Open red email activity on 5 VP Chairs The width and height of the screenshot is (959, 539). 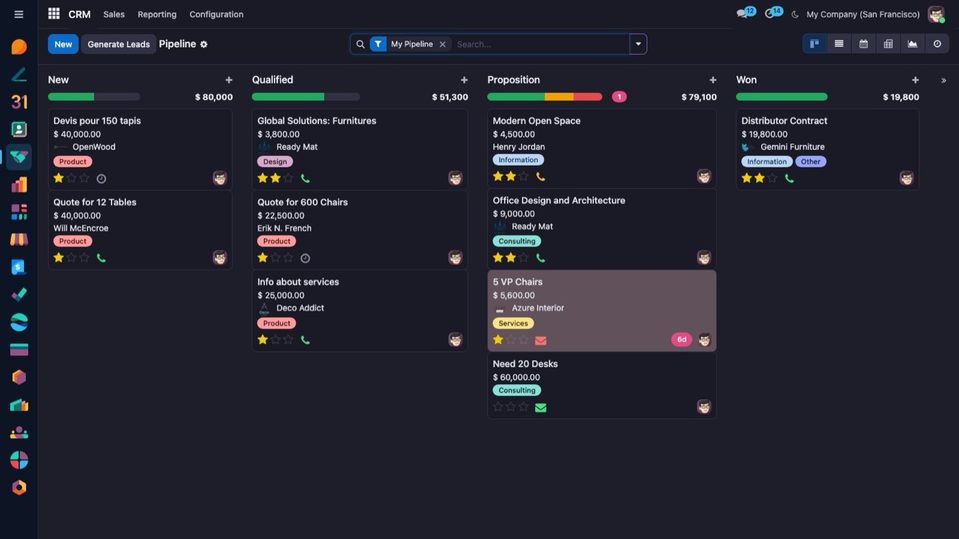(x=541, y=340)
